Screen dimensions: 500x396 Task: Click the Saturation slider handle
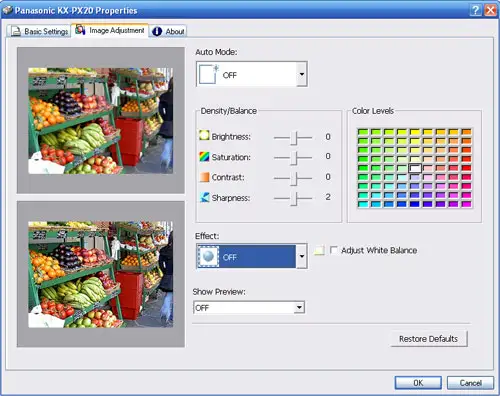pos(294,157)
